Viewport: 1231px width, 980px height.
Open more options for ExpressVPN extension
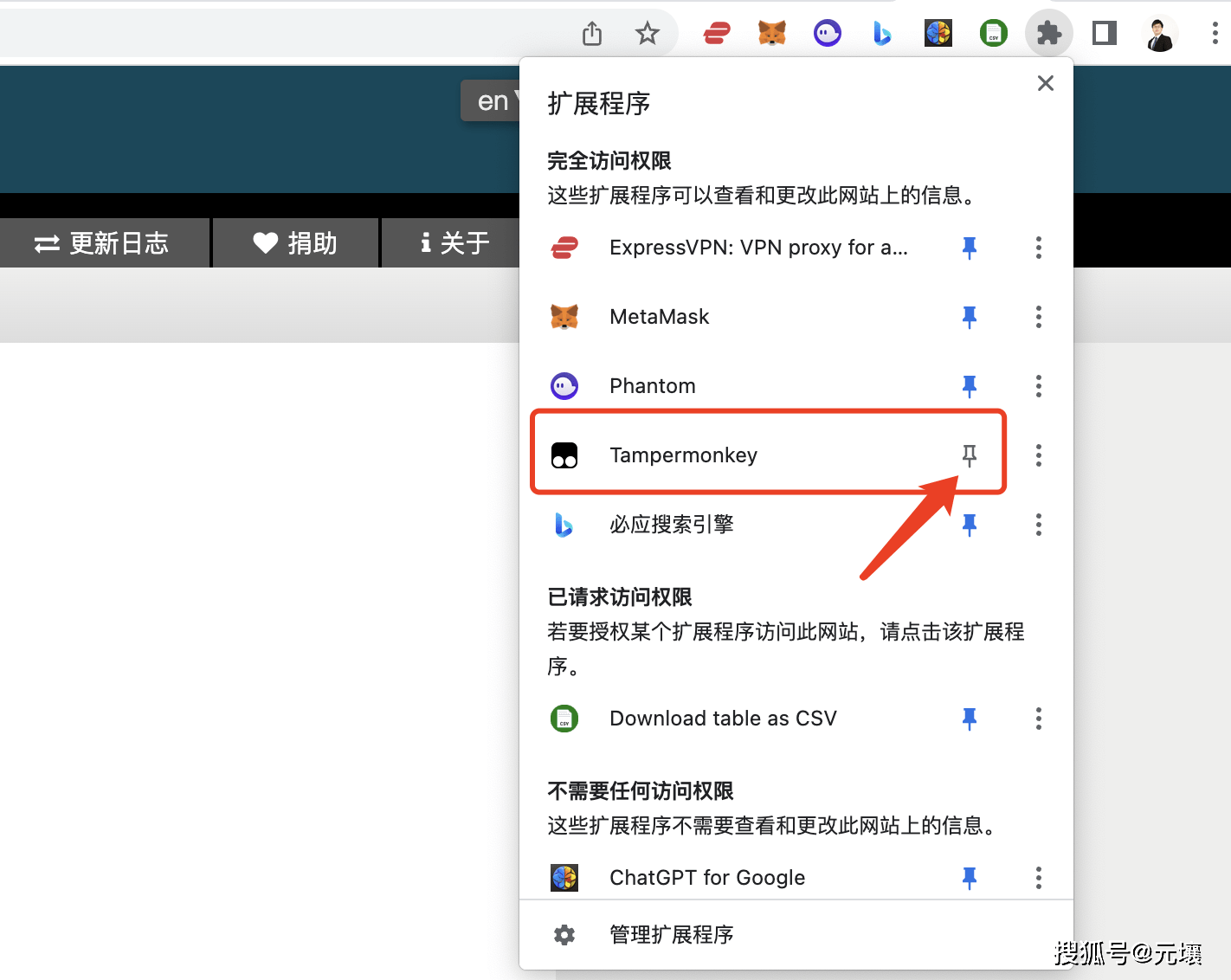click(x=1038, y=248)
